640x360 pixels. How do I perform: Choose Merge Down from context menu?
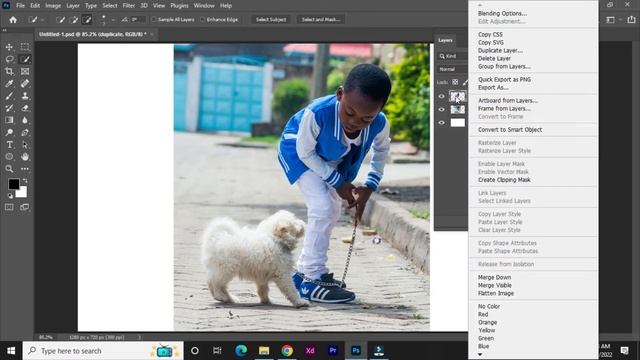[494, 277]
